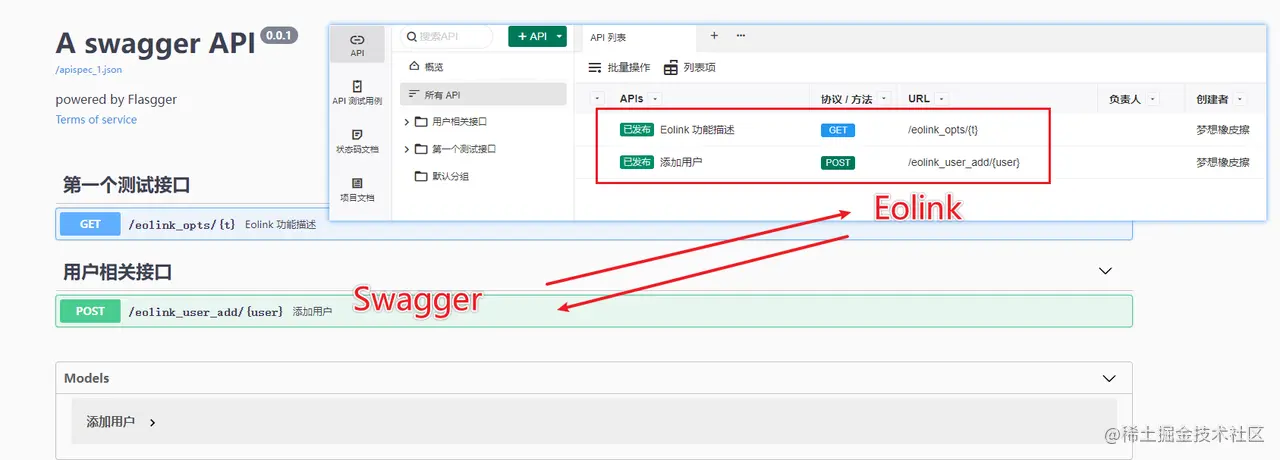
Task: Collapse the Models section chevron
Action: click(1108, 378)
